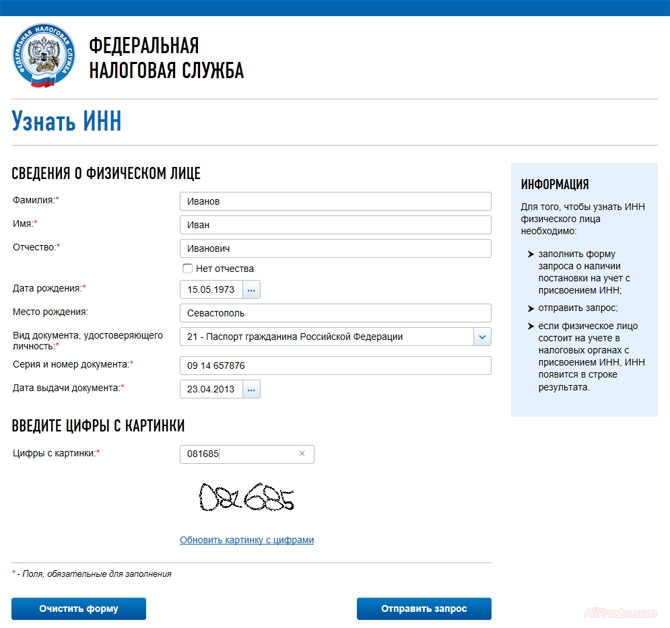Click the Имя input field
This screenshot has width=670, height=628.
(x=335, y=225)
